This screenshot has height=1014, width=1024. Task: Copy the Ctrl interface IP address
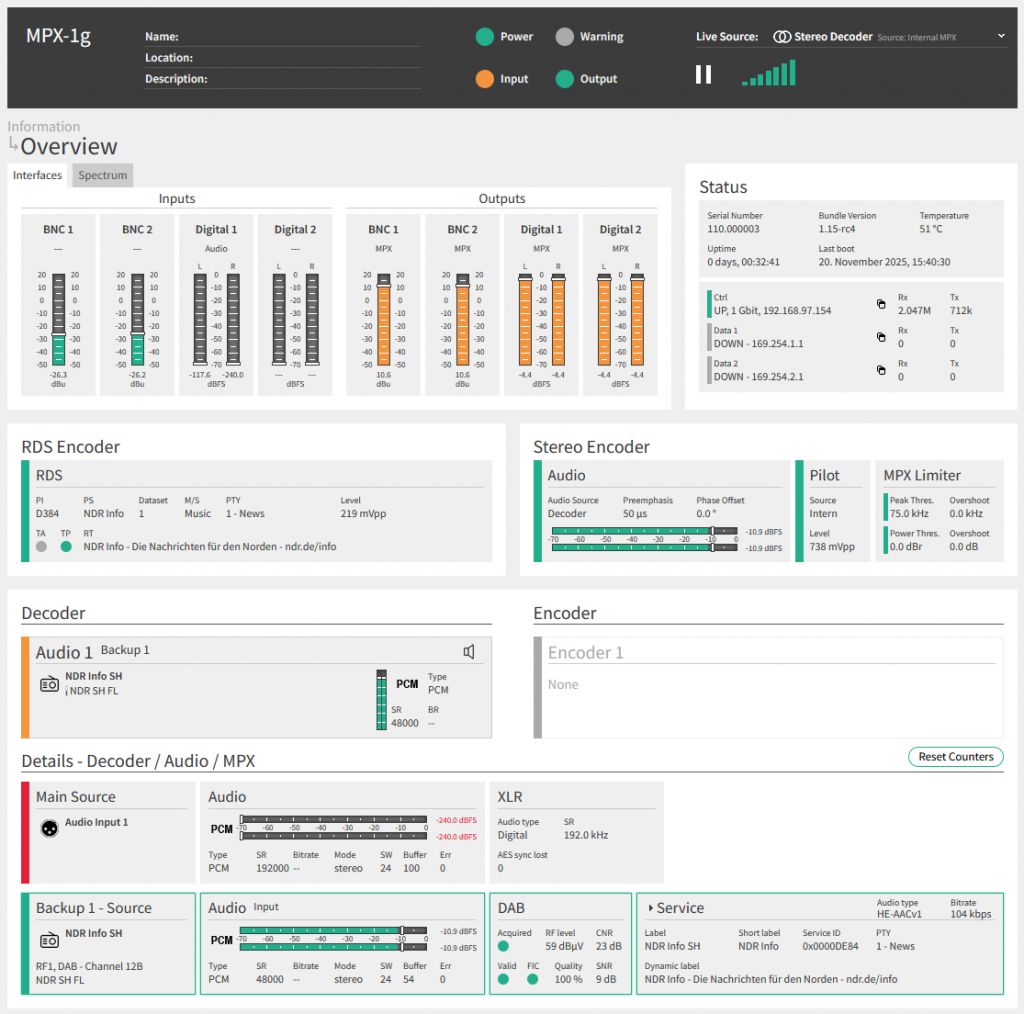pyautogui.click(x=881, y=305)
